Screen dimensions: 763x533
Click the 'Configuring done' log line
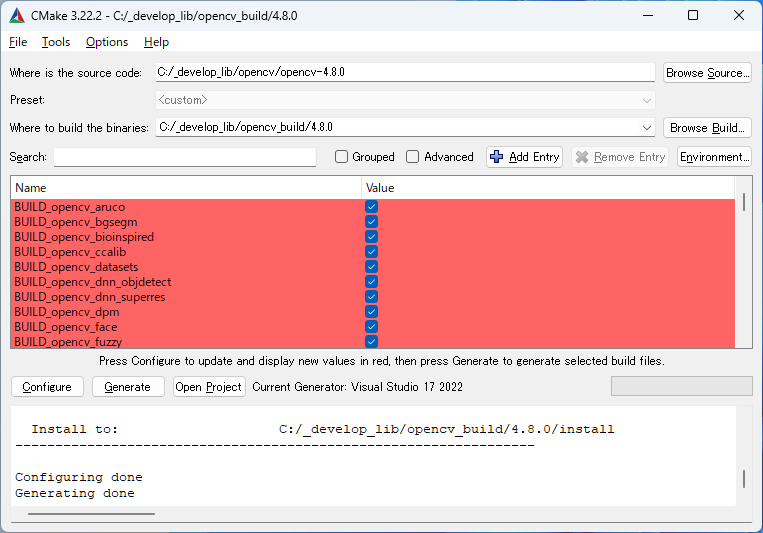[79, 477]
